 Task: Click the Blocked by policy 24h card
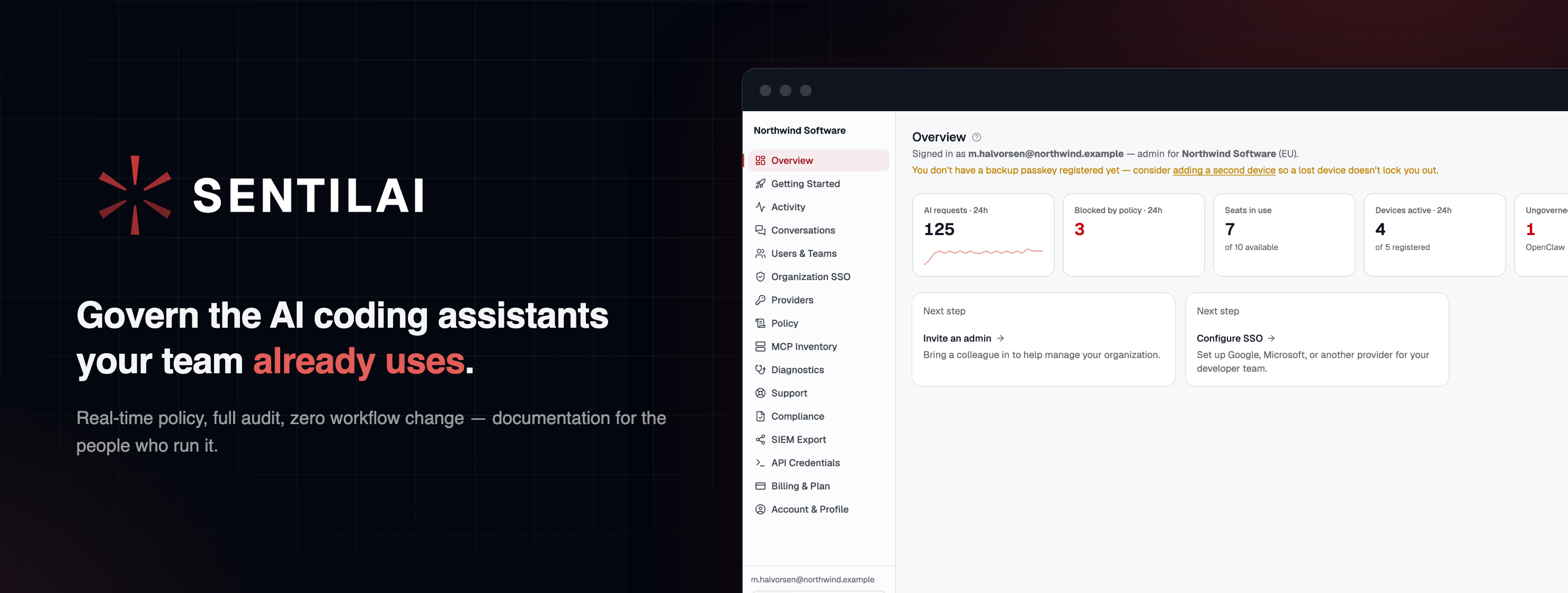pos(1134,235)
